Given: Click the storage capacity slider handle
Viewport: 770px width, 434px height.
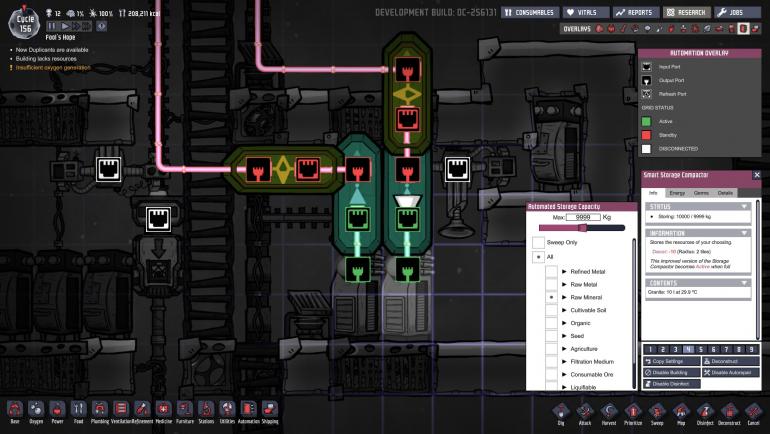Looking at the screenshot, I should coord(582,228).
